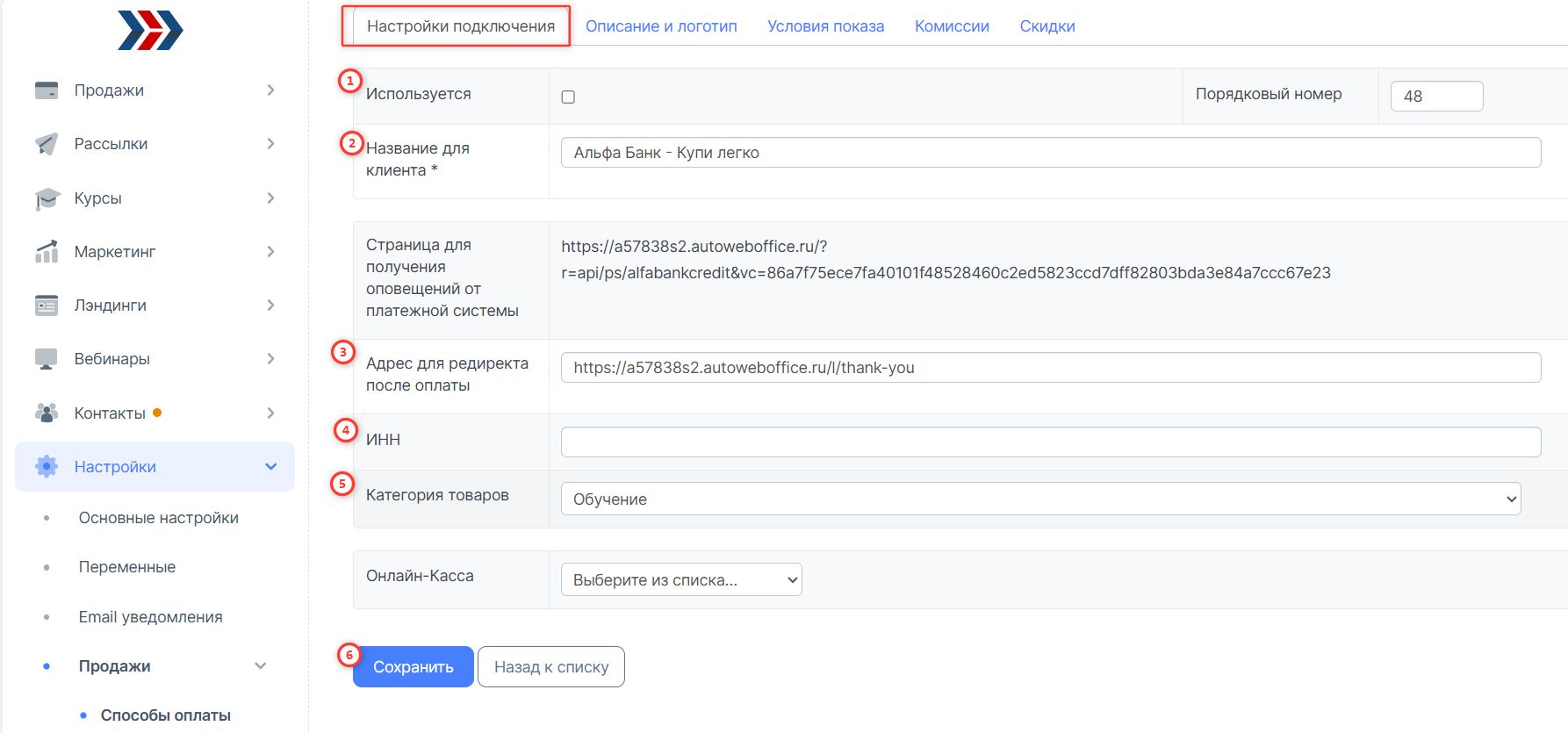Click the gear icon beside Настройки
This screenshot has height=733, width=1568.
click(47, 466)
